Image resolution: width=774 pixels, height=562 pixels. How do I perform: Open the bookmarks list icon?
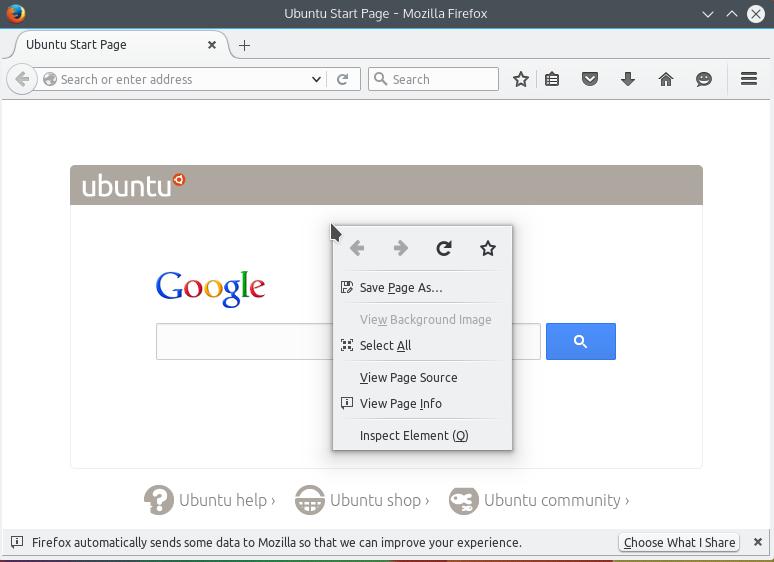pyautogui.click(x=552, y=79)
